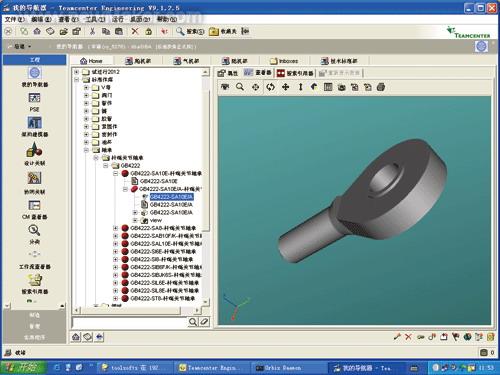
Task: Click the magnifier Search icon in main toolbar
Action: [180, 31]
